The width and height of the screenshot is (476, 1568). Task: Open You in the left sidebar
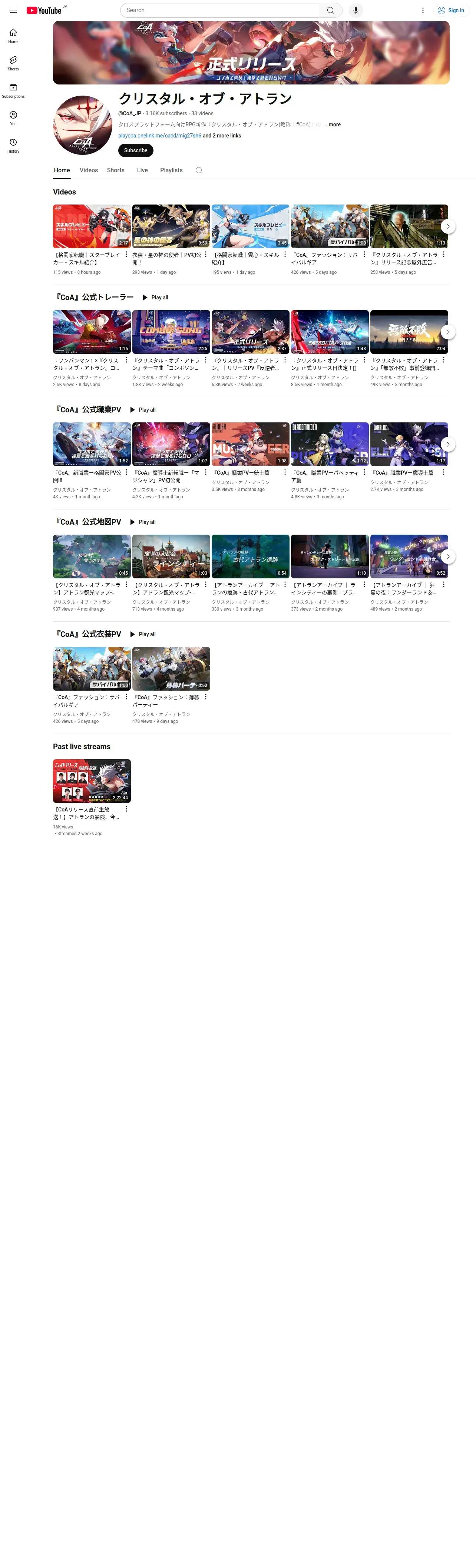(13, 118)
